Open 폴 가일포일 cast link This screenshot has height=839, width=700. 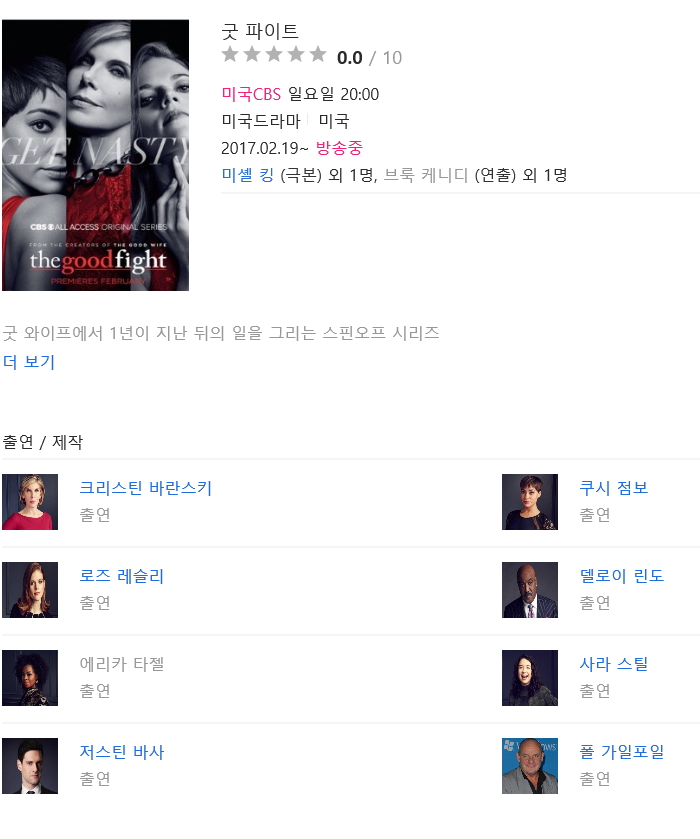tap(622, 752)
